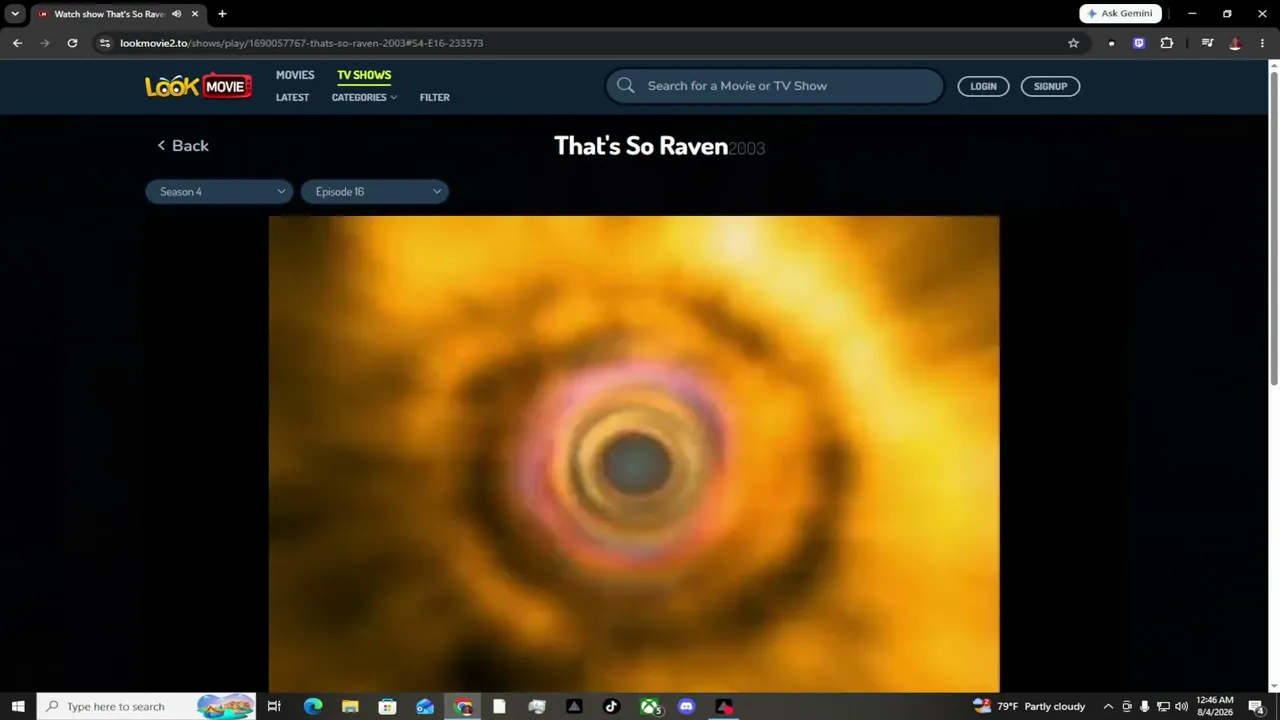Open the Latest page
The image size is (1280, 720).
292,97
